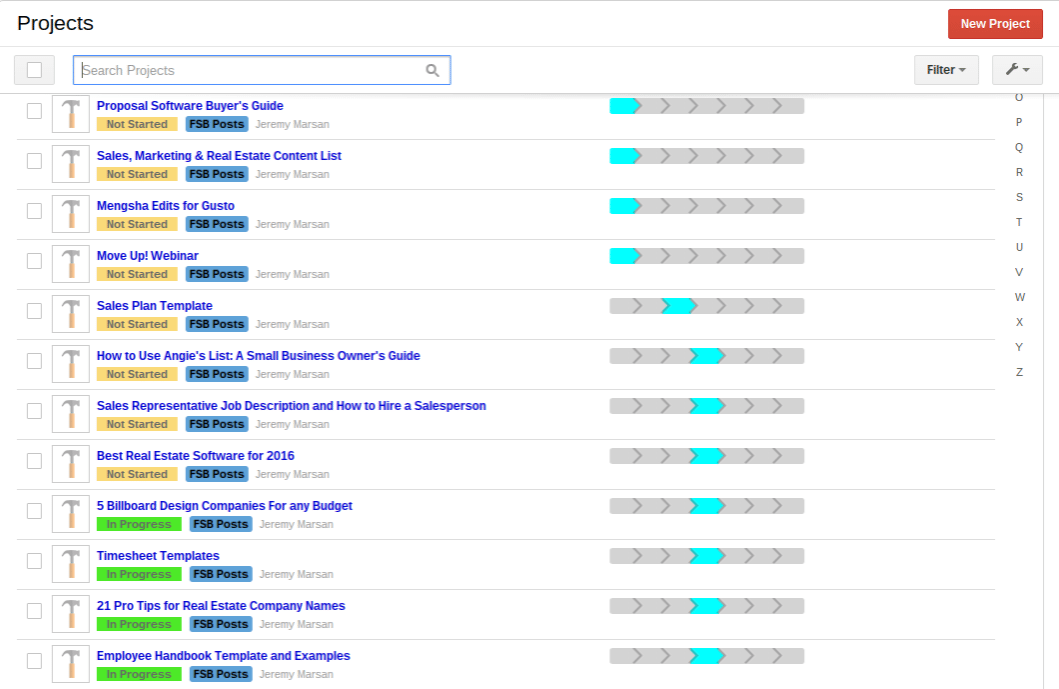
Task: Click hammer icon for Sales Representative Job Description
Action: (x=71, y=414)
